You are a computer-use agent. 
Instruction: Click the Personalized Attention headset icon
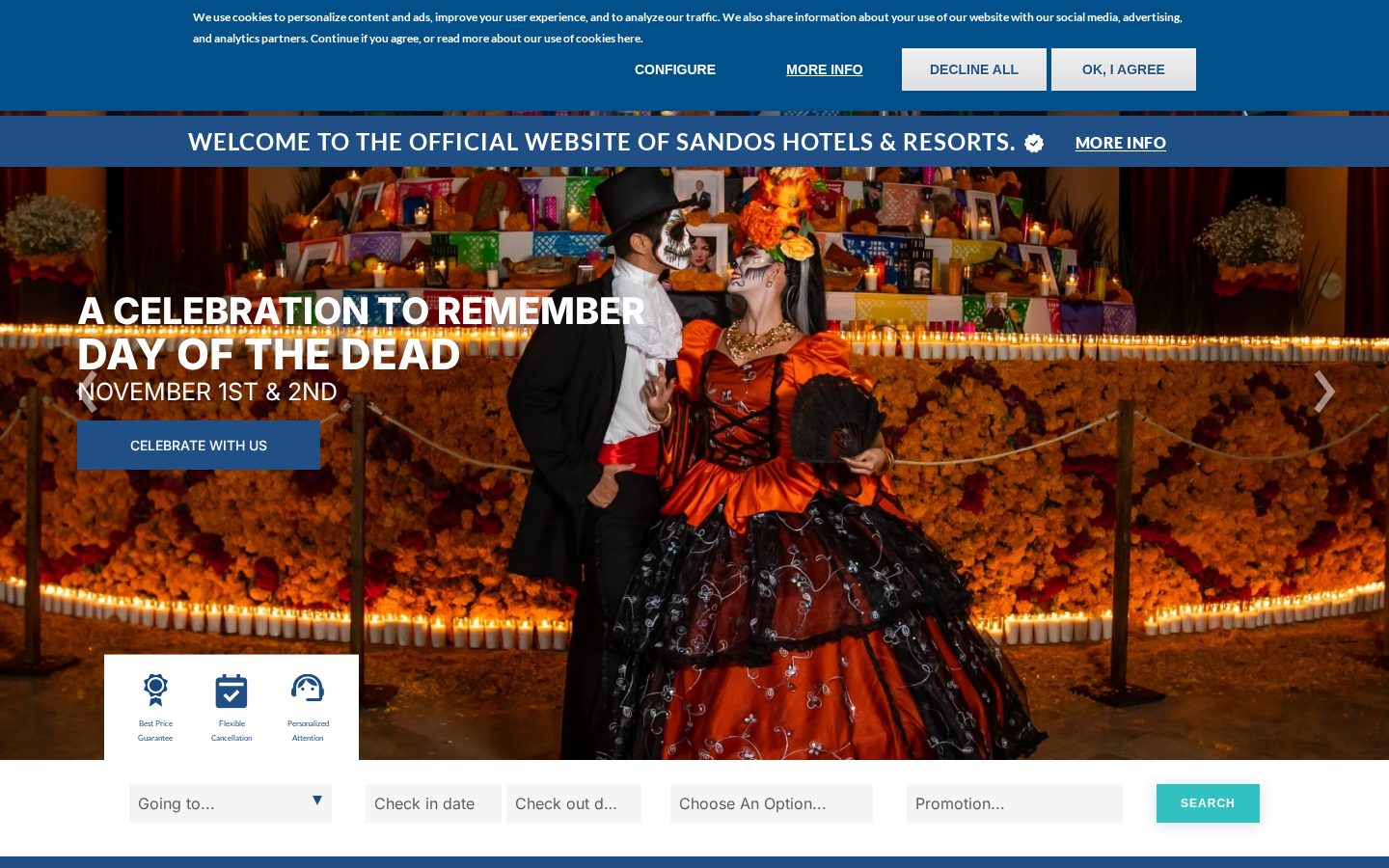[x=308, y=689]
